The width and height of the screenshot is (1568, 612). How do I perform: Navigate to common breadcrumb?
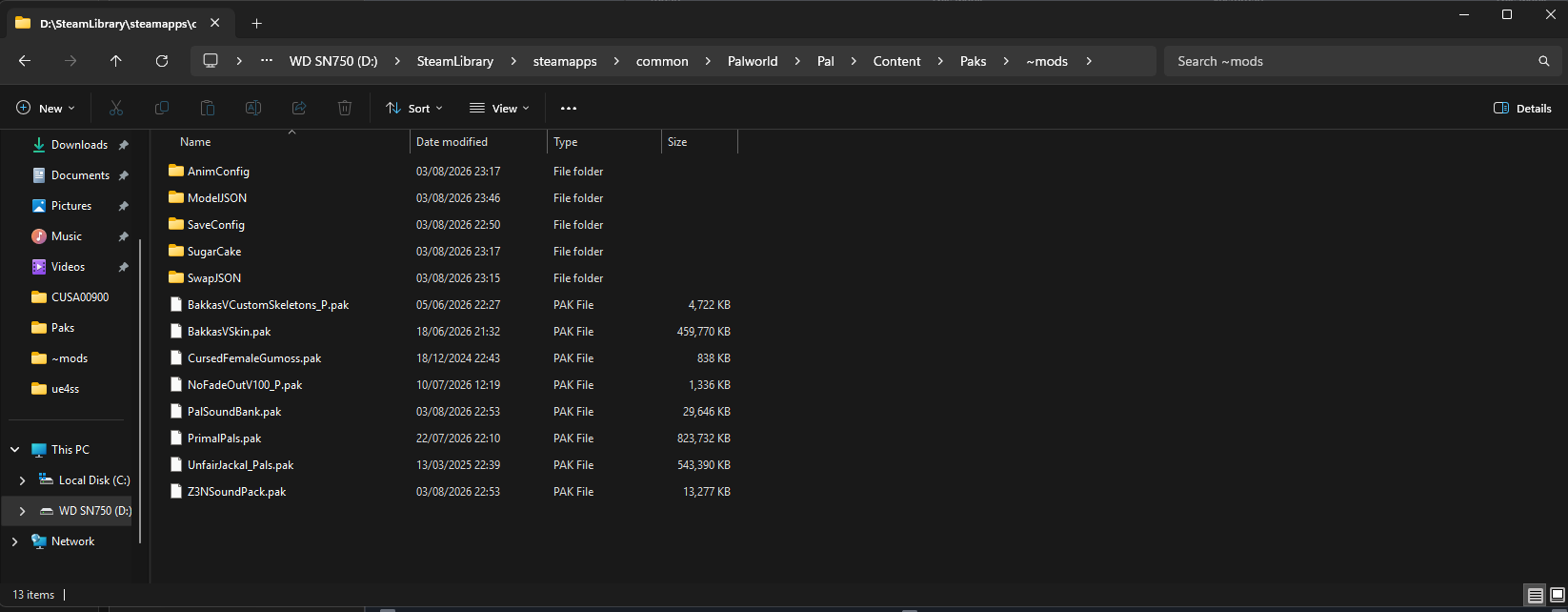coord(662,61)
